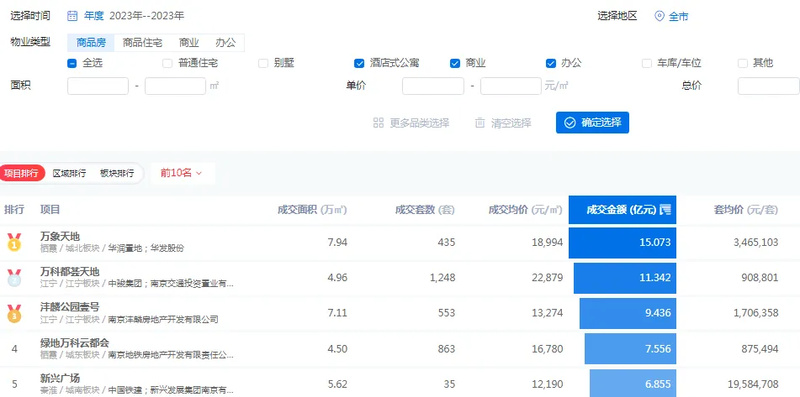Sort by 成交套数 column header
Image resolution: width=800 pixels, height=397 pixels.
424,210
